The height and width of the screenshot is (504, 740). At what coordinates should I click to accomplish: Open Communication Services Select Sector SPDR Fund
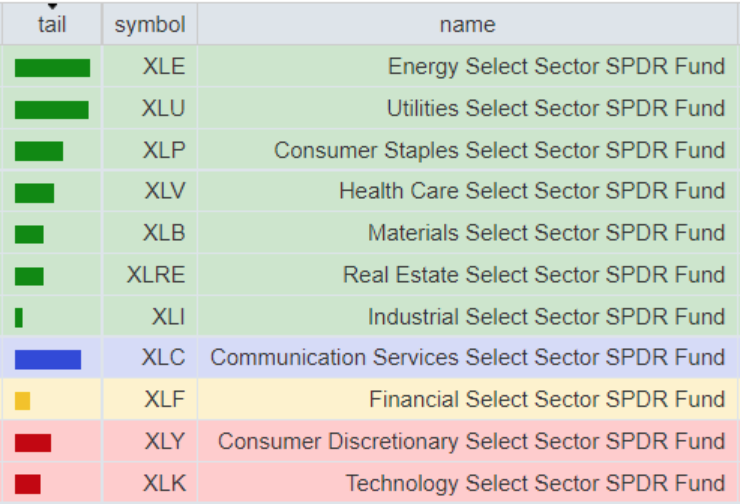click(x=467, y=357)
